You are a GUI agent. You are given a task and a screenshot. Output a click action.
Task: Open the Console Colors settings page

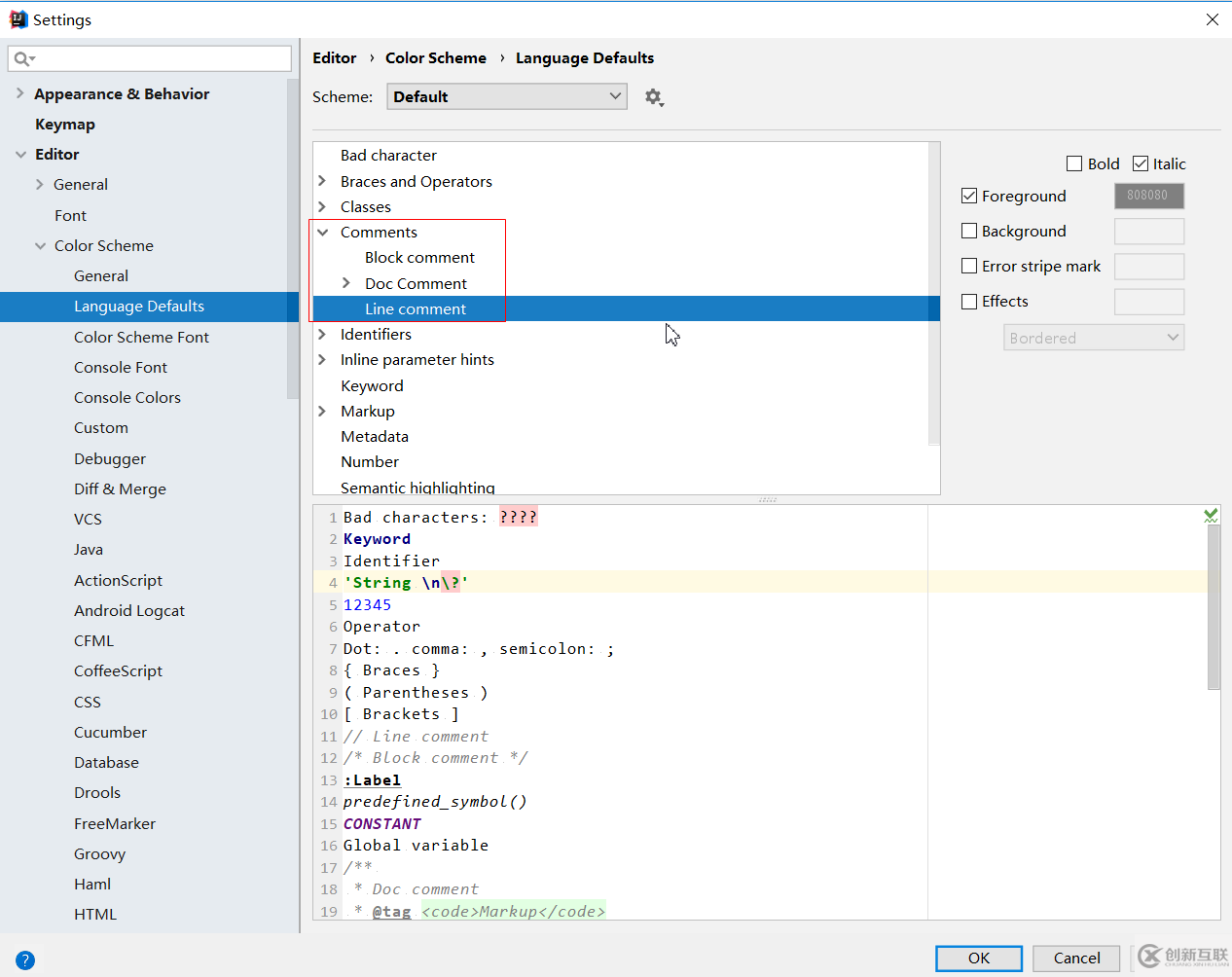point(127,397)
